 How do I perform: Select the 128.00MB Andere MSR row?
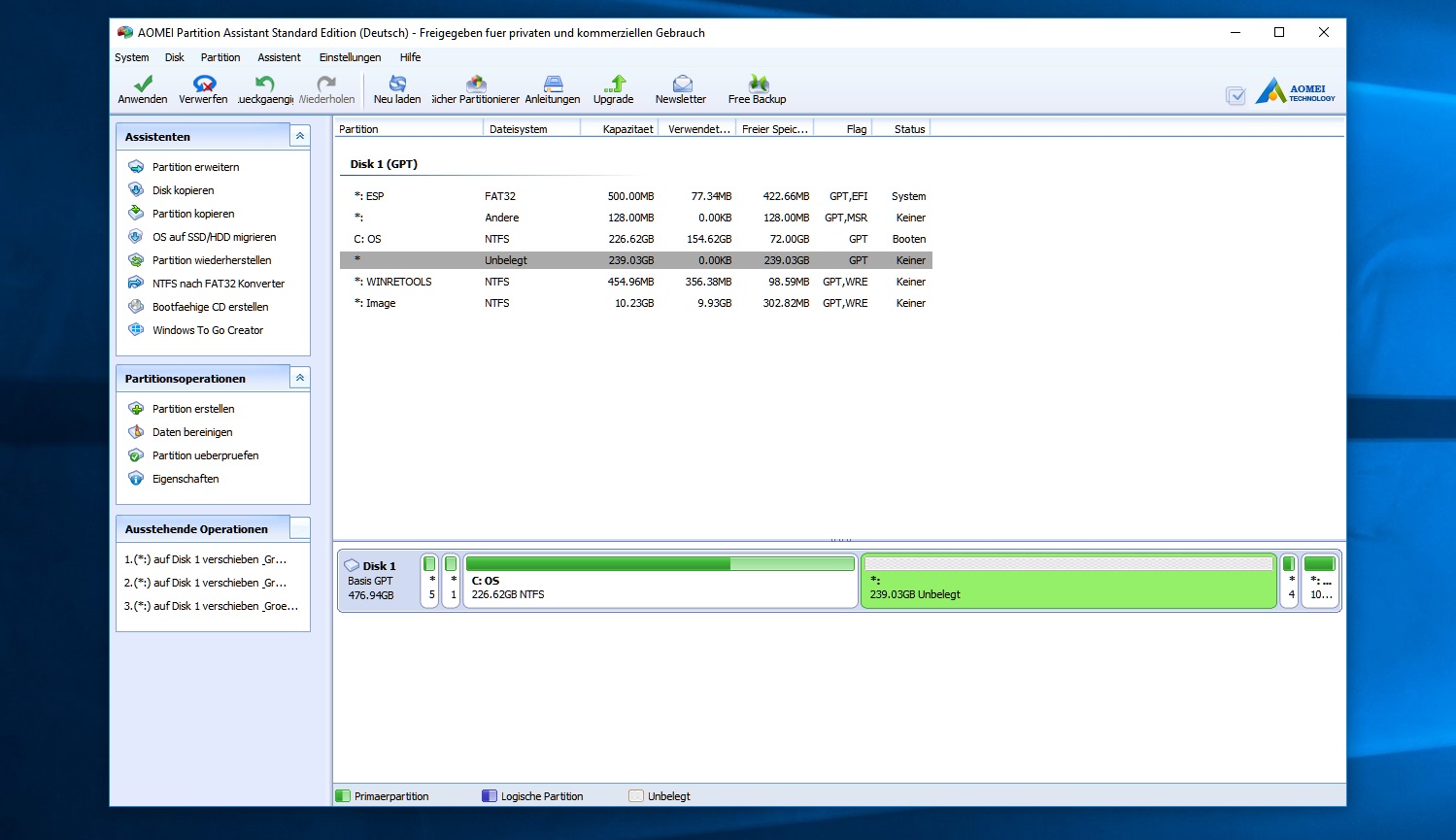tap(636, 218)
